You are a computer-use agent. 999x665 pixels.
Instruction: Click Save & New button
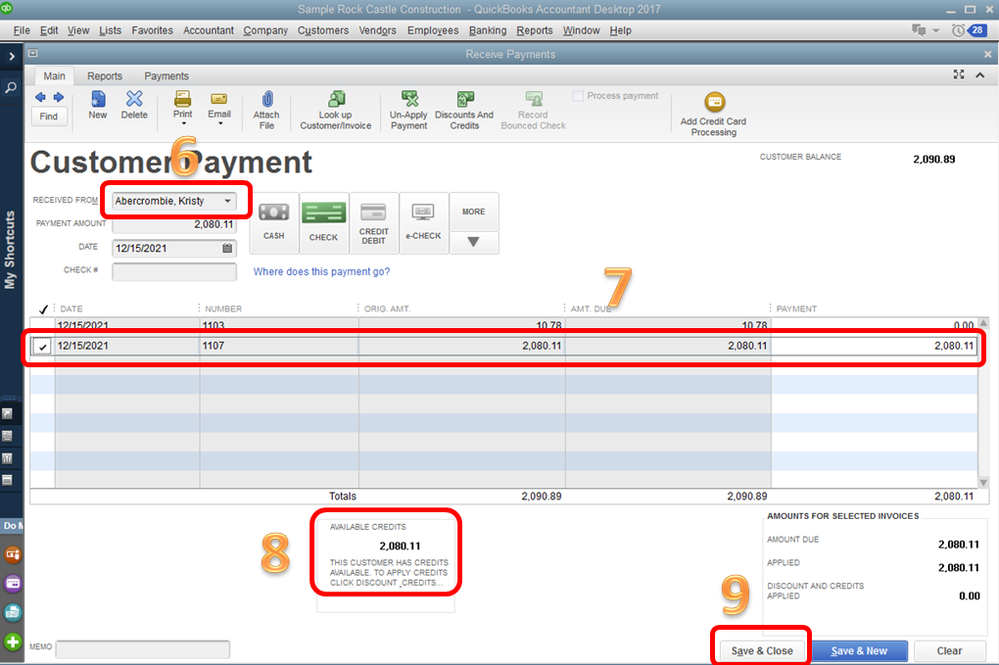859,650
